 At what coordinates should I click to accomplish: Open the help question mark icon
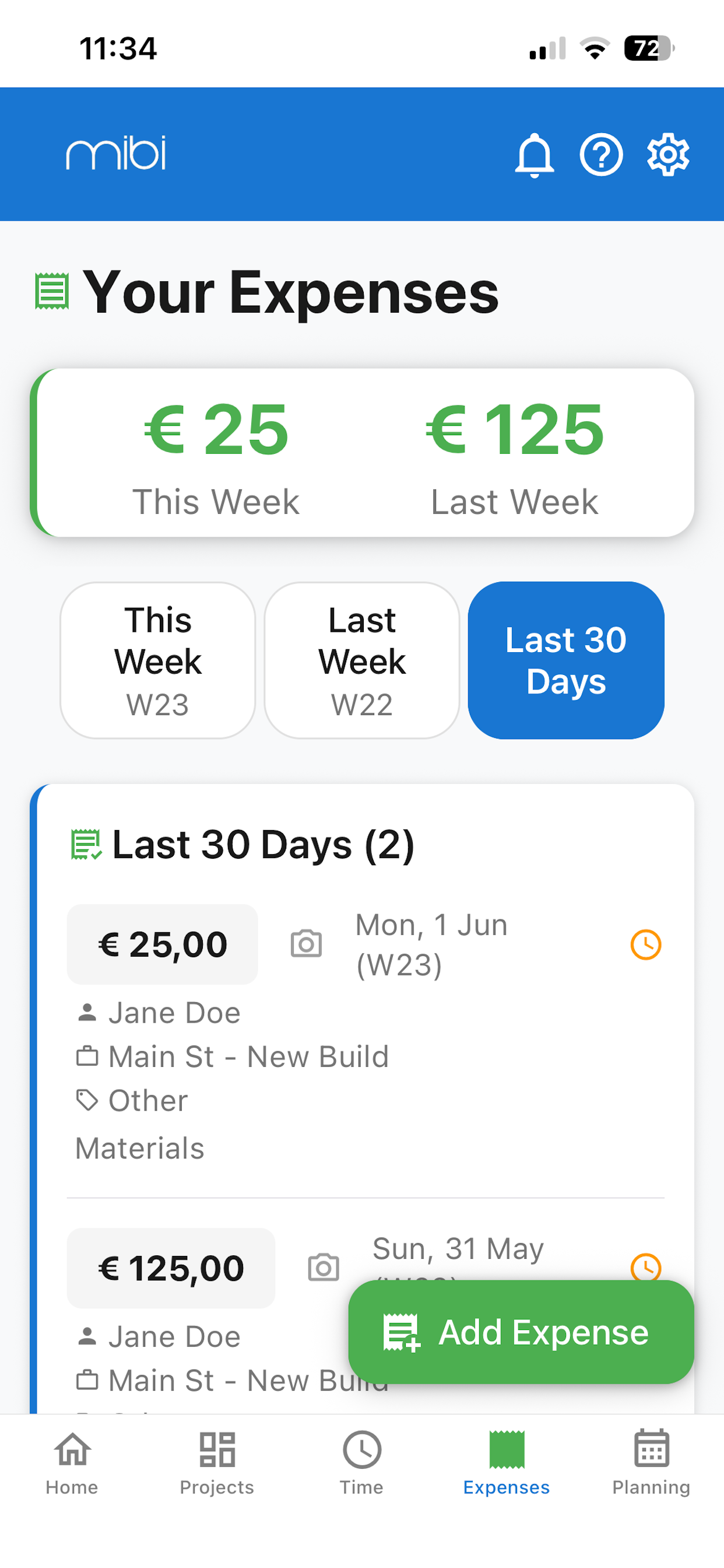pos(601,155)
